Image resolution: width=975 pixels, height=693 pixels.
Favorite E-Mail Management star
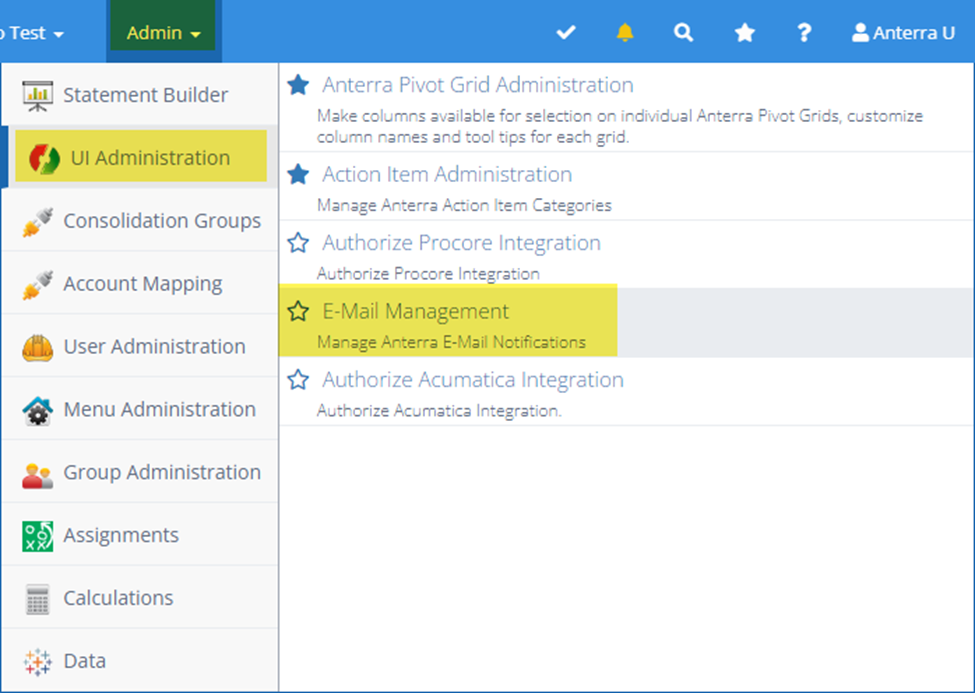click(298, 311)
